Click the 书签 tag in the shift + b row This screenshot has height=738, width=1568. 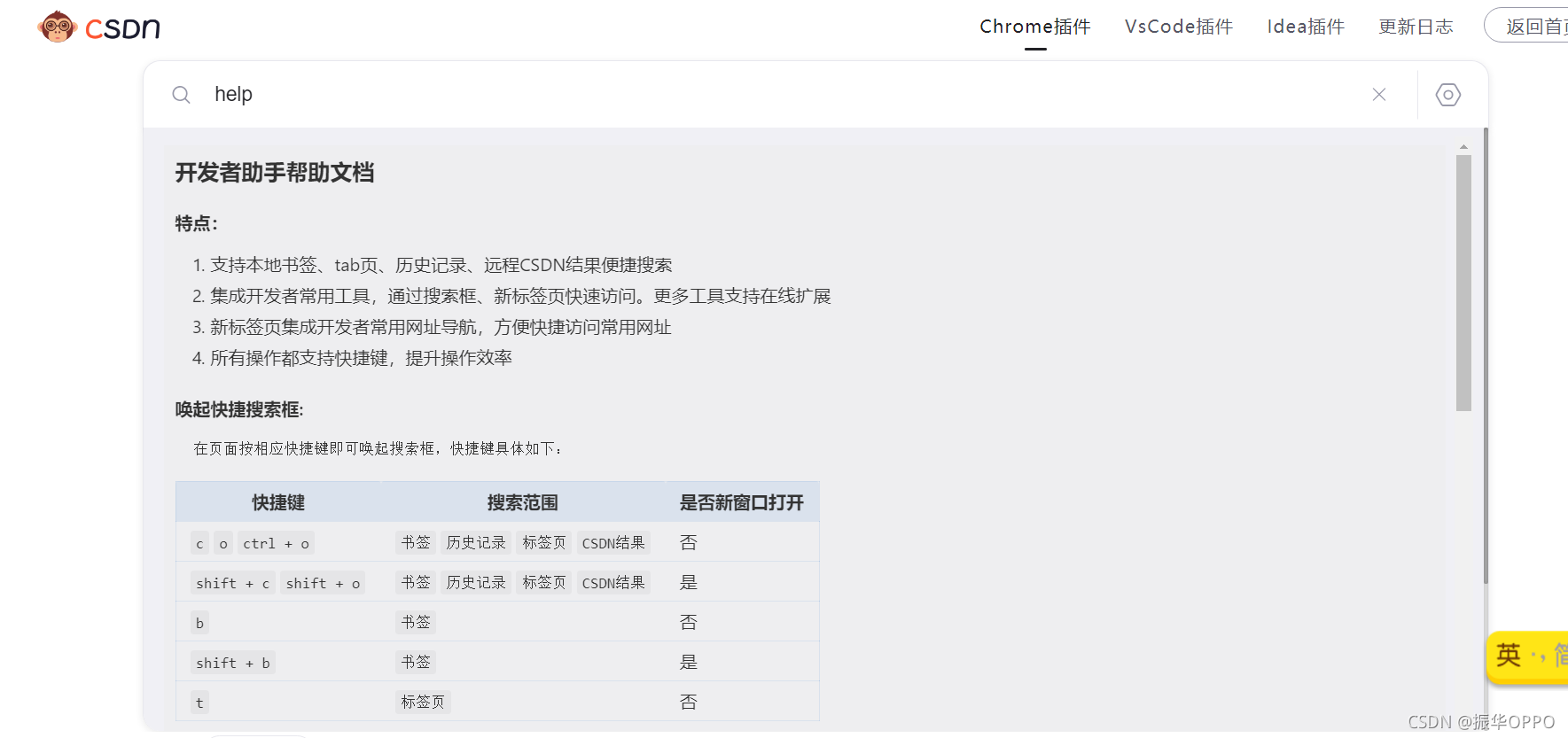(x=416, y=662)
